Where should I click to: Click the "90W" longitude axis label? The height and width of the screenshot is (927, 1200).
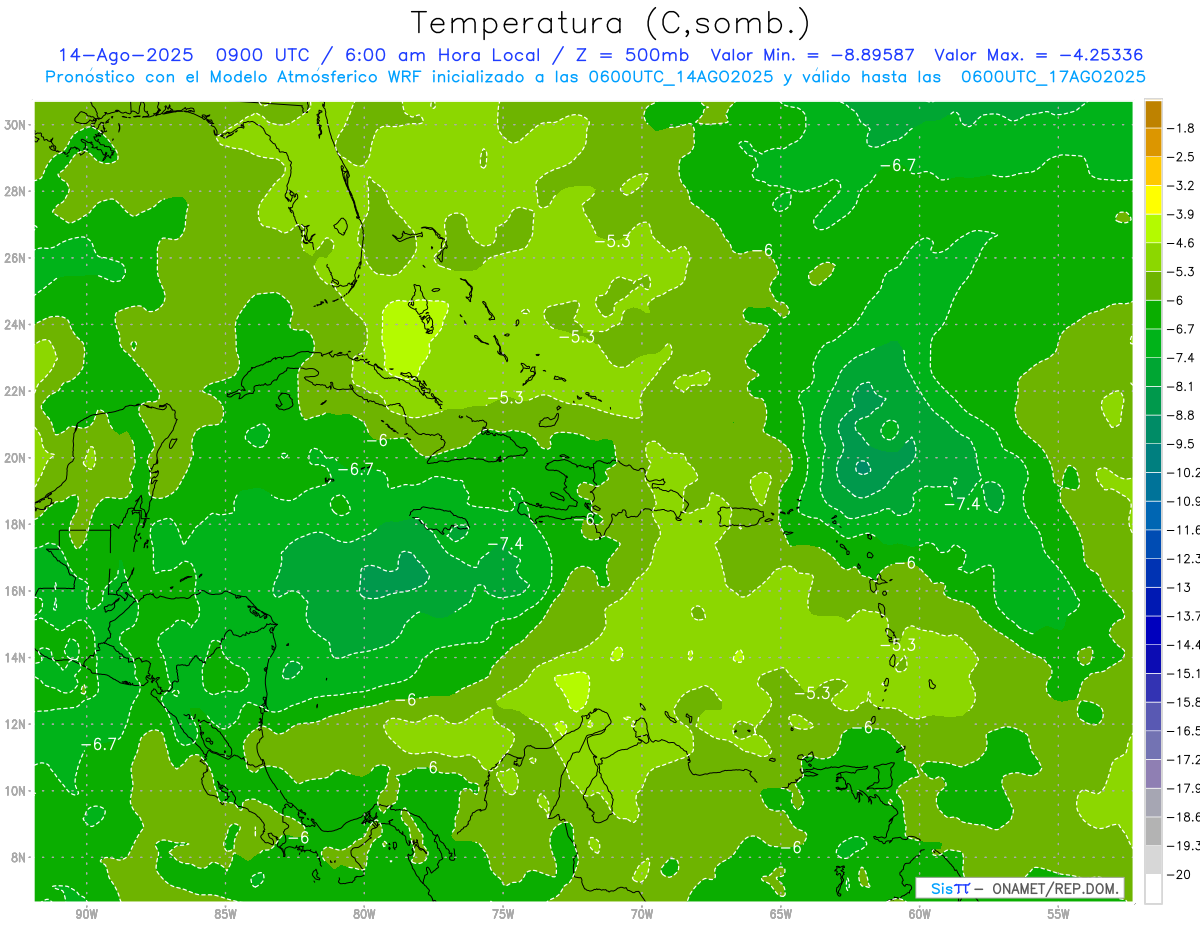point(86,914)
